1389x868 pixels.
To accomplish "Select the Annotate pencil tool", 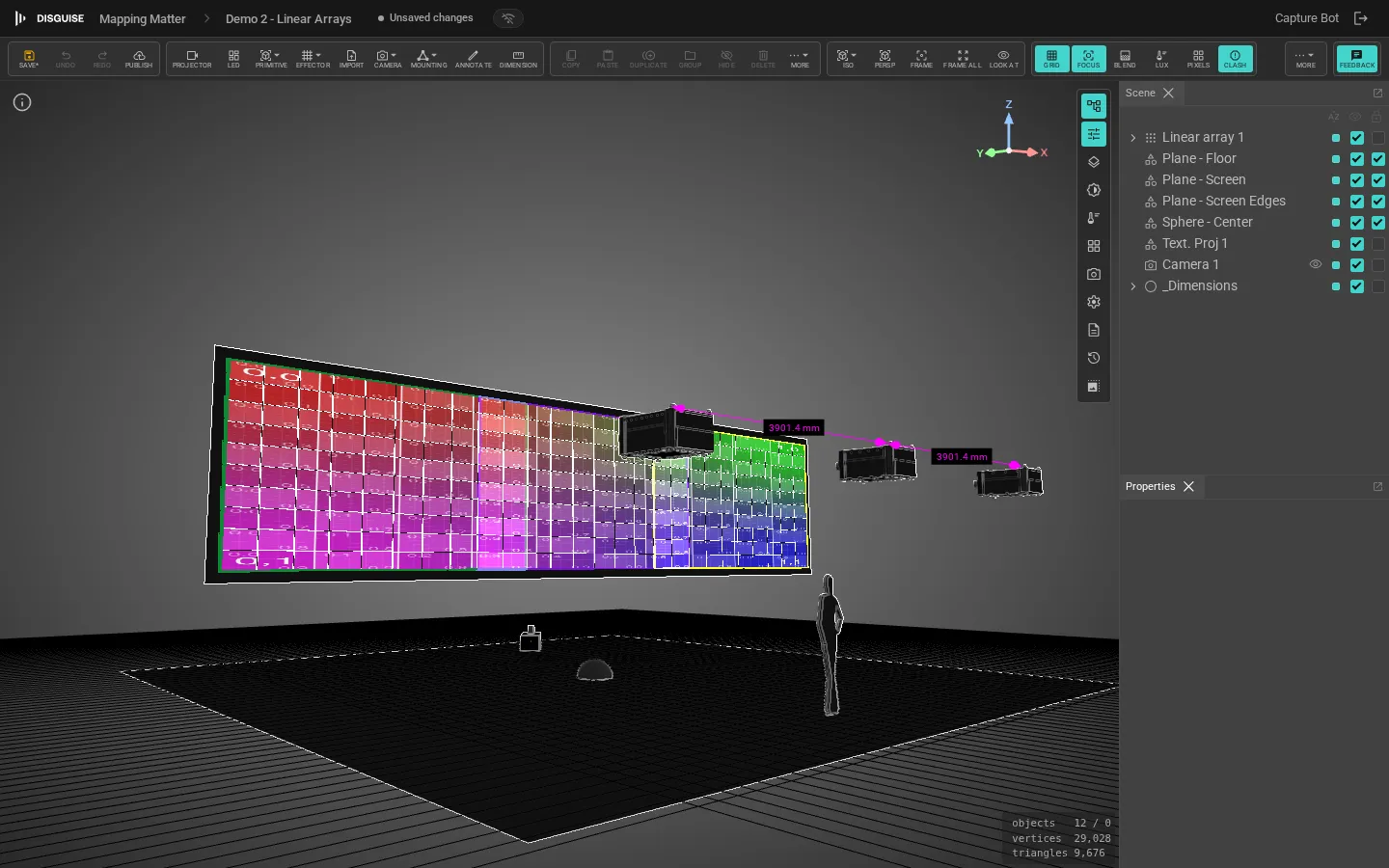I will (x=473, y=59).
